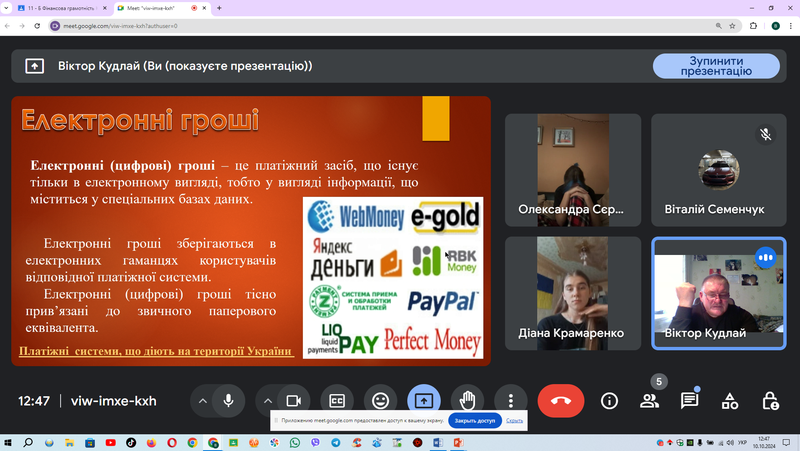Viewport: 800px width, 451px height.
Task: Expand video settings arrow beside camera
Action: point(267,401)
